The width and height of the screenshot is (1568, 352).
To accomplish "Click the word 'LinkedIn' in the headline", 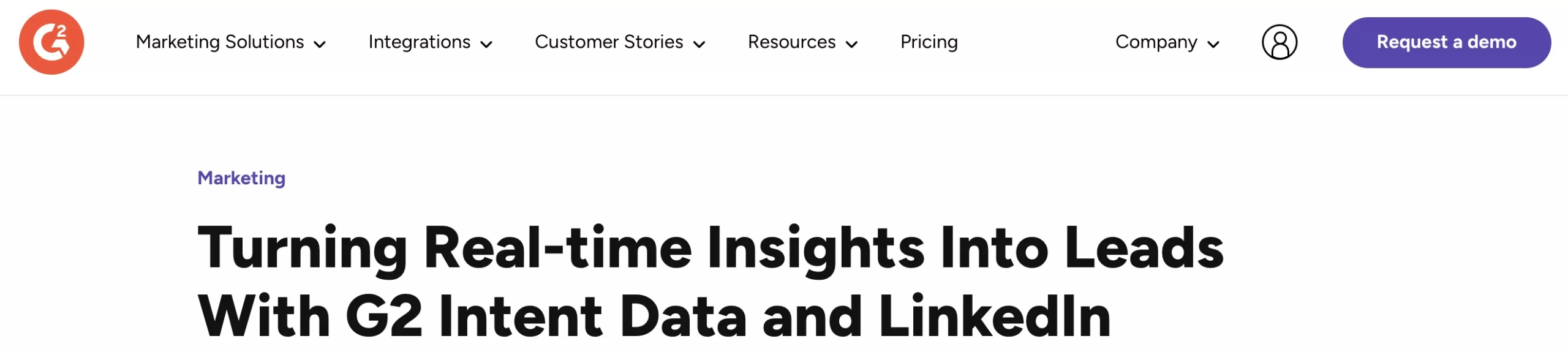I will (995, 316).
